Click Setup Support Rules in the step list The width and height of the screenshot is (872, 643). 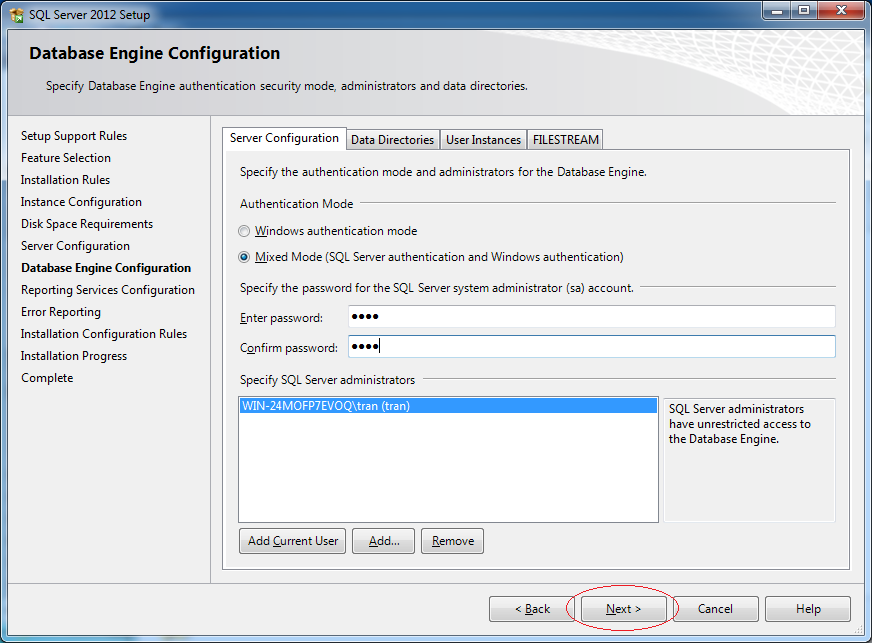tap(74, 136)
